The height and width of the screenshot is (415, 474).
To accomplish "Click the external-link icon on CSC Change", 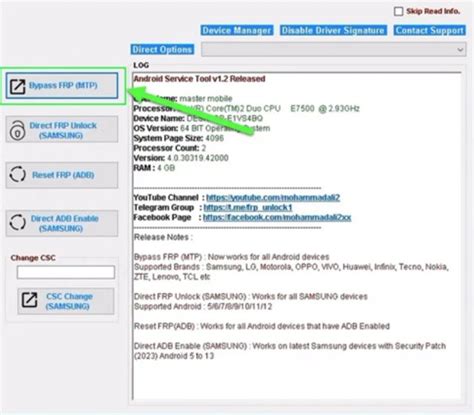I will coord(29,300).
